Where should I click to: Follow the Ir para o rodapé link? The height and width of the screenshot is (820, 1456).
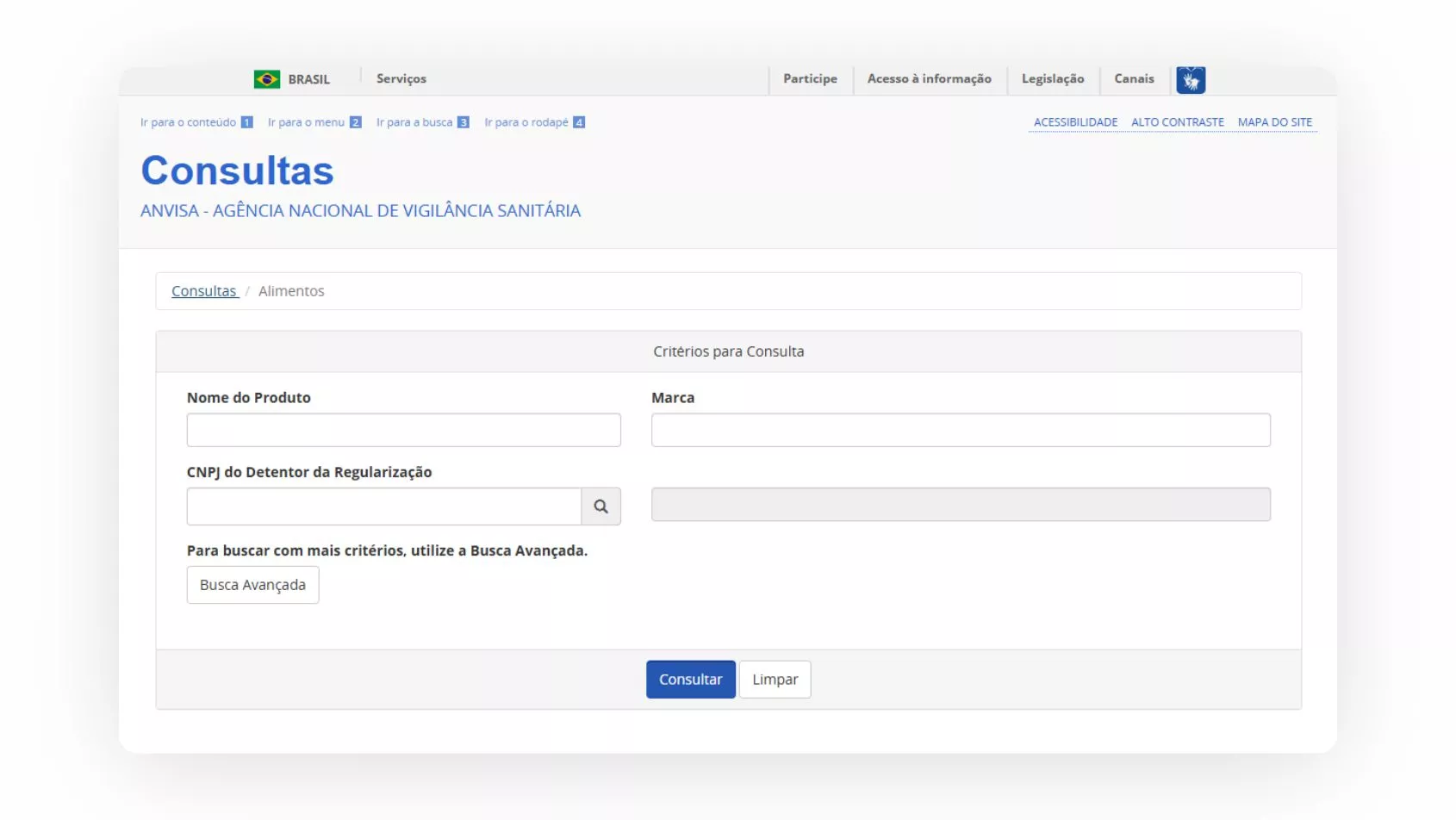535,122
